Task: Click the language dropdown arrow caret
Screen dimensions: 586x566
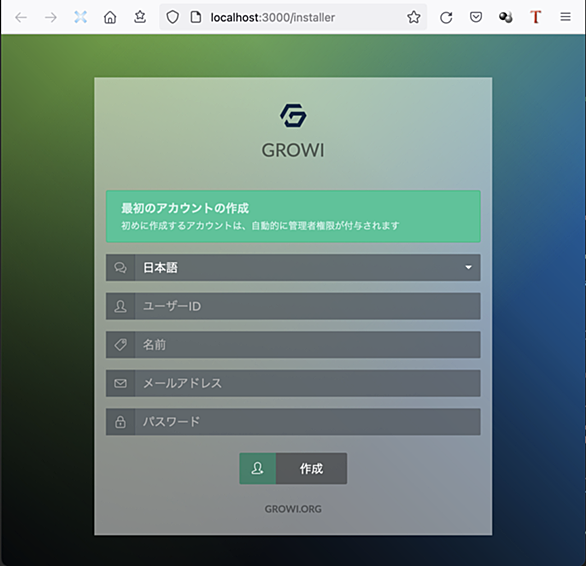Action: (x=468, y=268)
